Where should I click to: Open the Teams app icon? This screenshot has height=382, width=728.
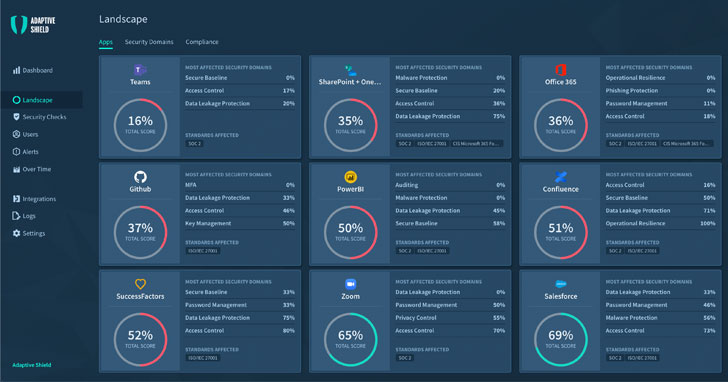(x=140, y=70)
